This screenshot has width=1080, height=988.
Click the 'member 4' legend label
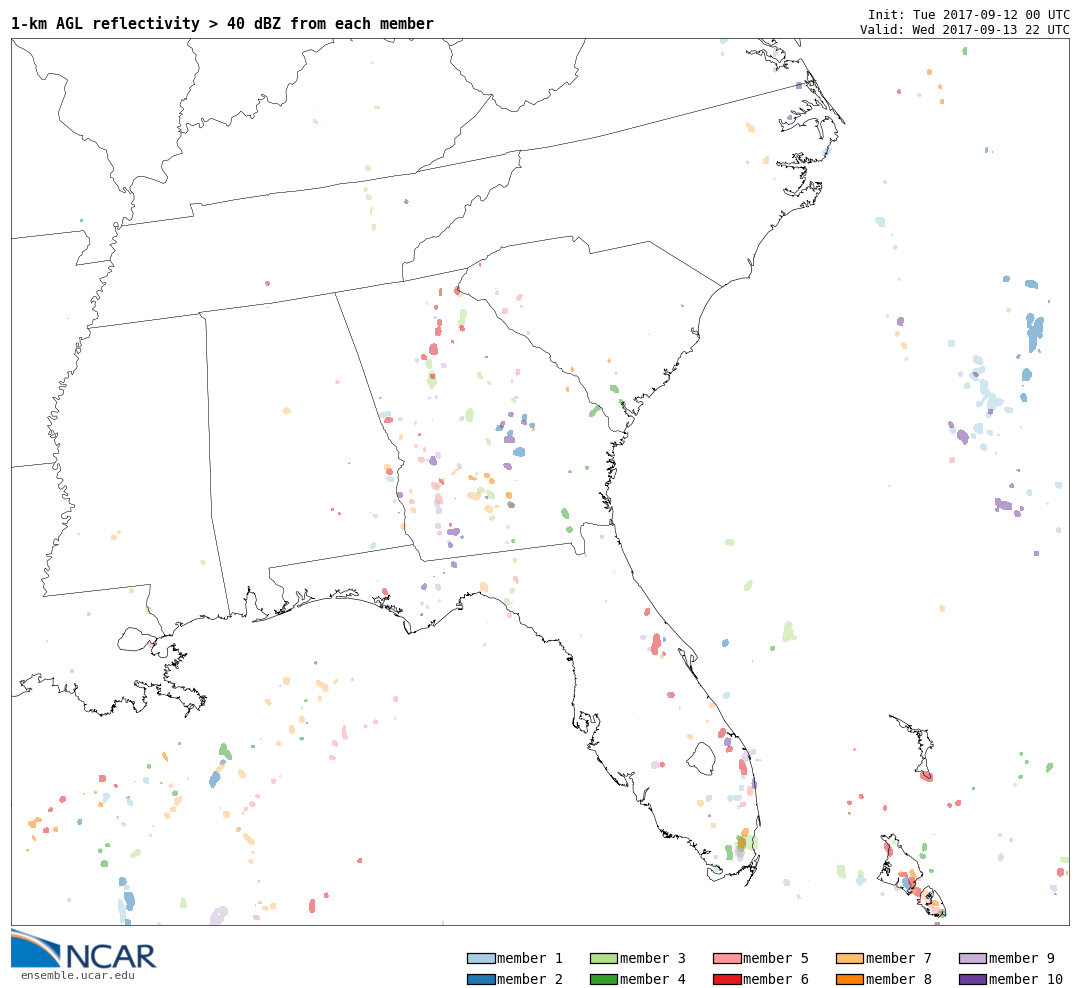(653, 979)
